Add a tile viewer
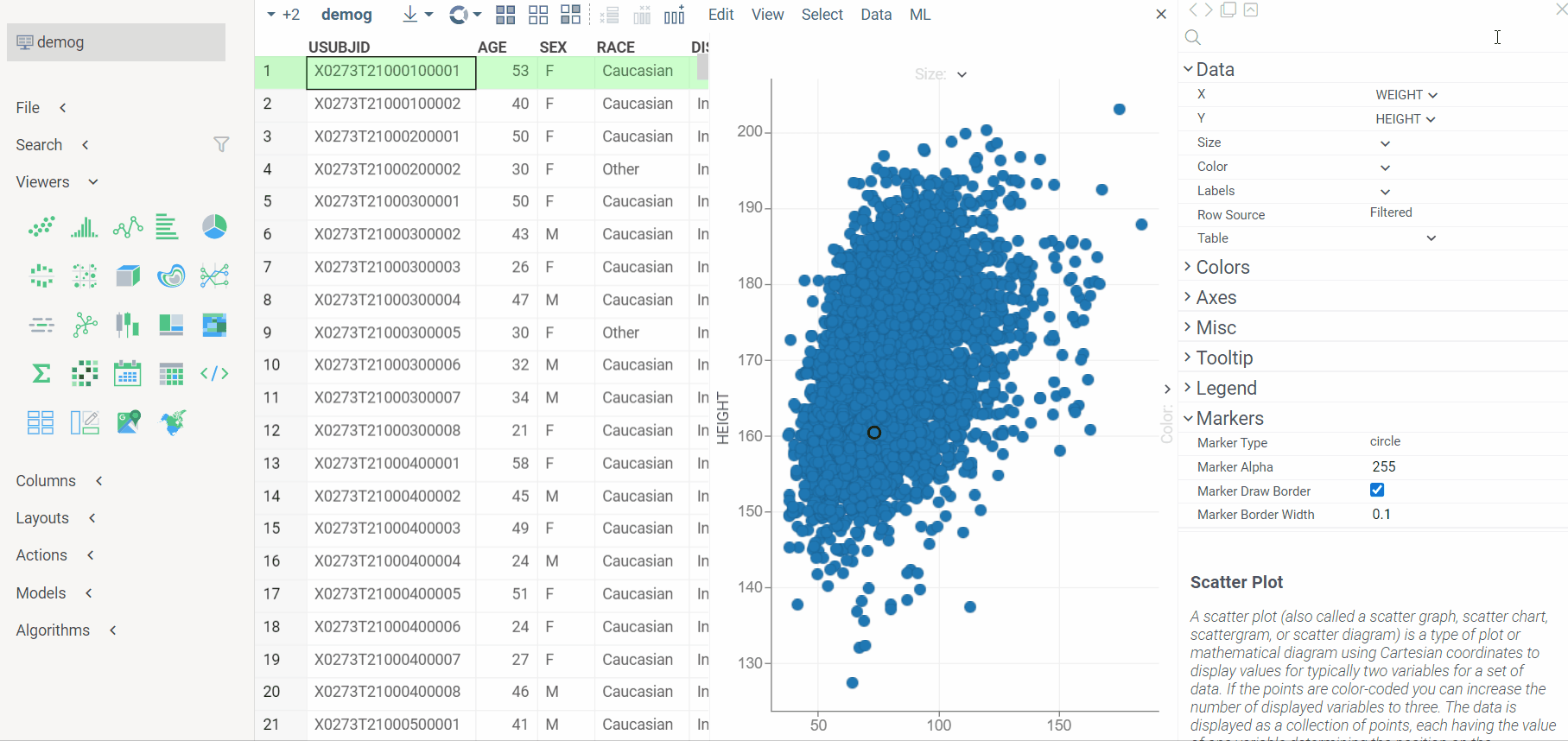1568x741 pixels. click(41, 422)
